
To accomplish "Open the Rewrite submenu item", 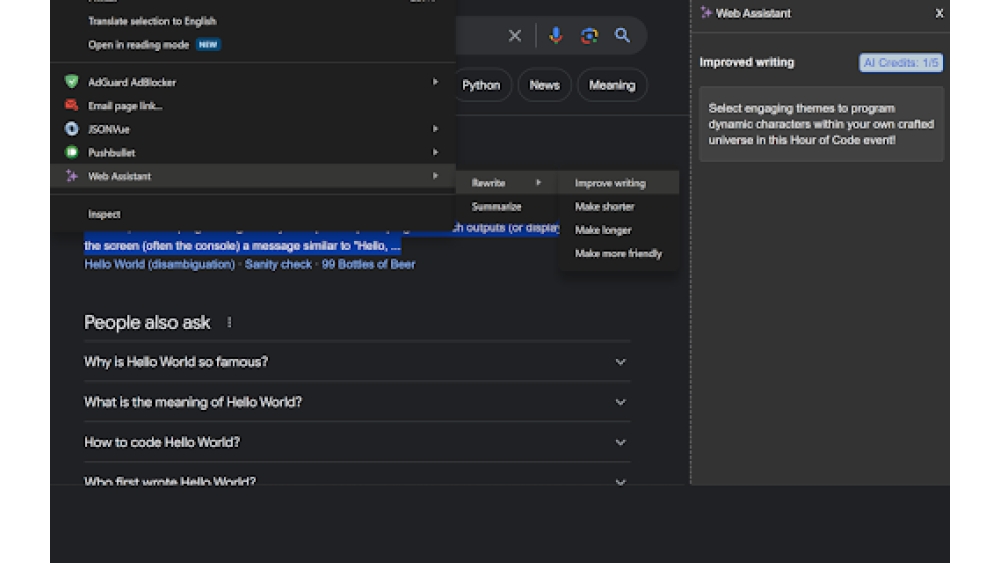I will 507,183.
